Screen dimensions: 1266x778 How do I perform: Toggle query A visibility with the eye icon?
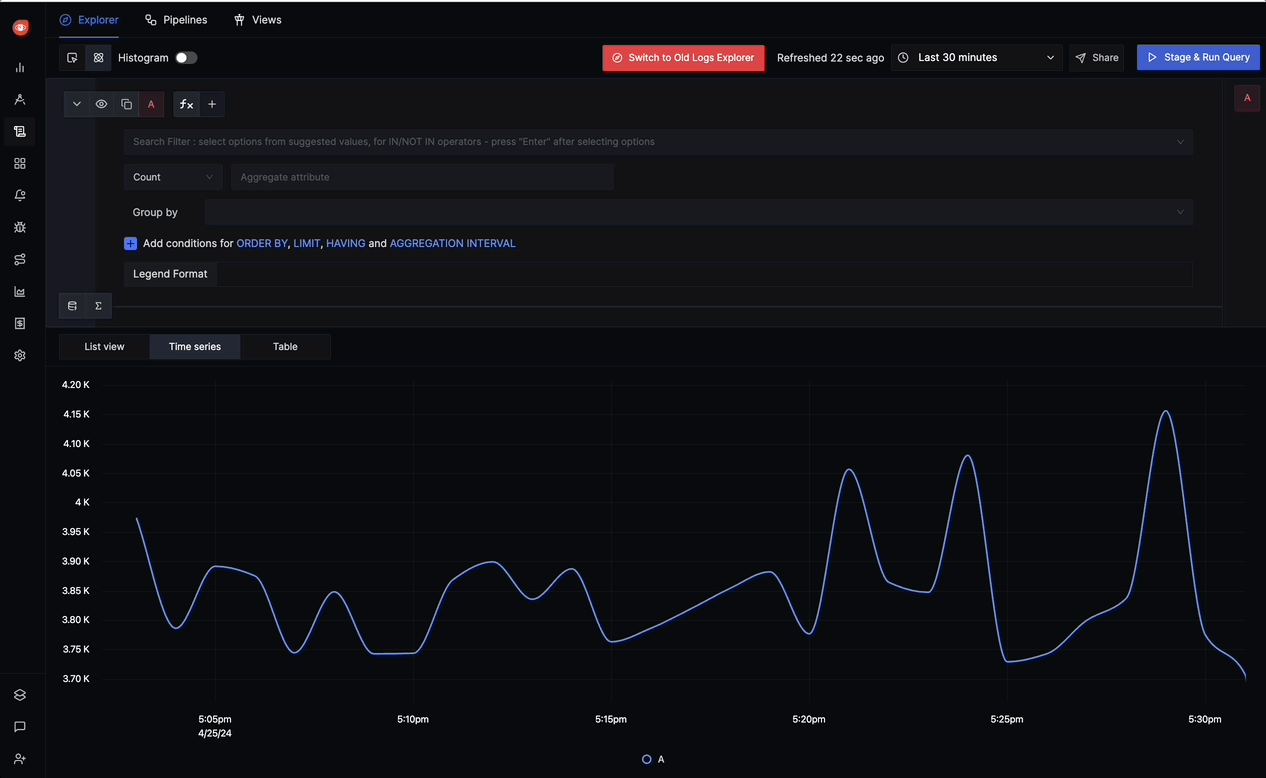click(101, 104)
